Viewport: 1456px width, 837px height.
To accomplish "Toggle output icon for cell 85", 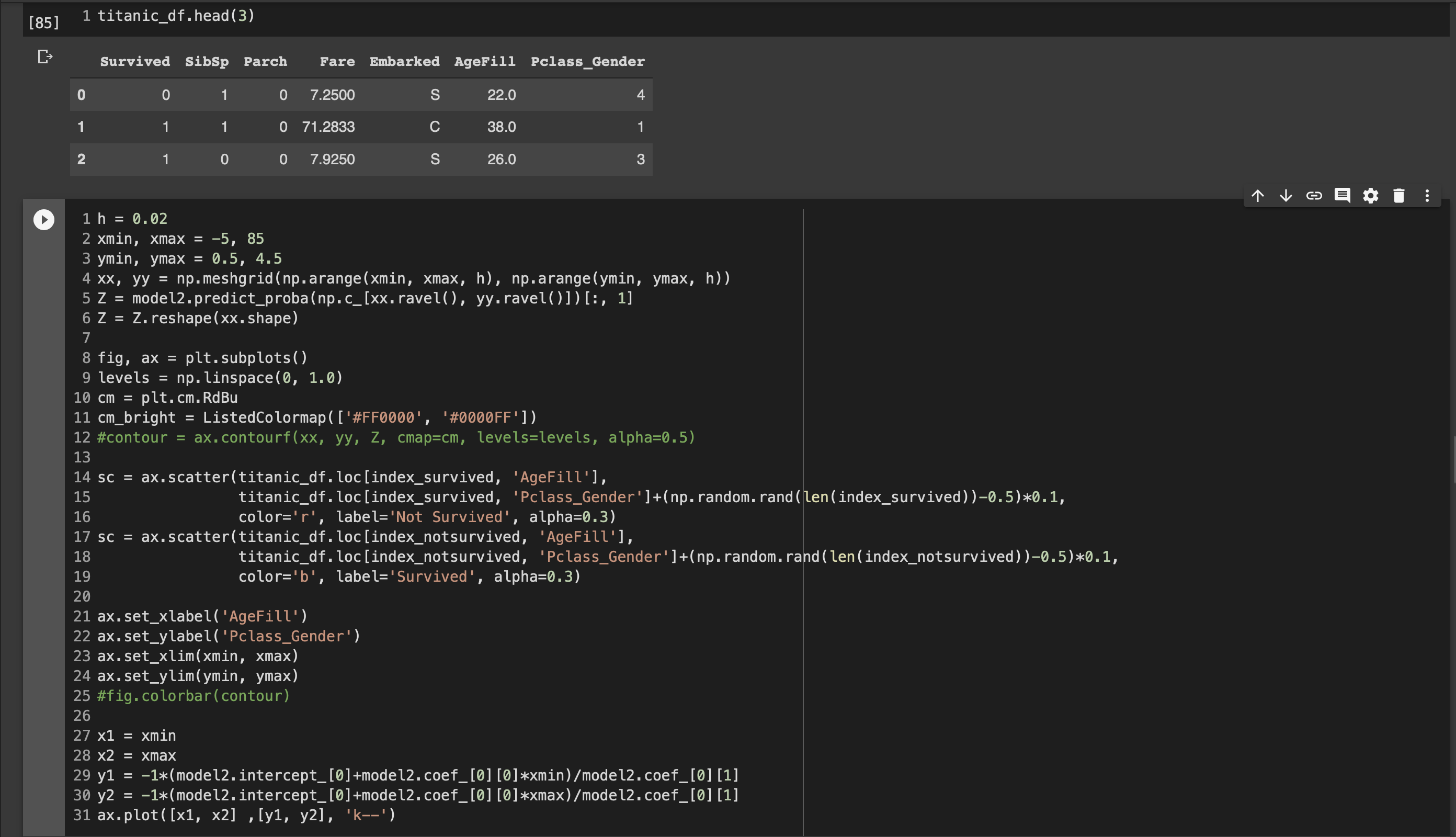I will [x=45, y=56].
